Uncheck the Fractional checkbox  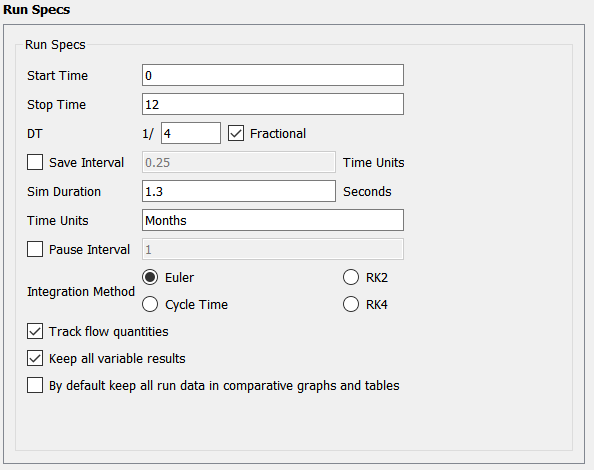[236, 133]
